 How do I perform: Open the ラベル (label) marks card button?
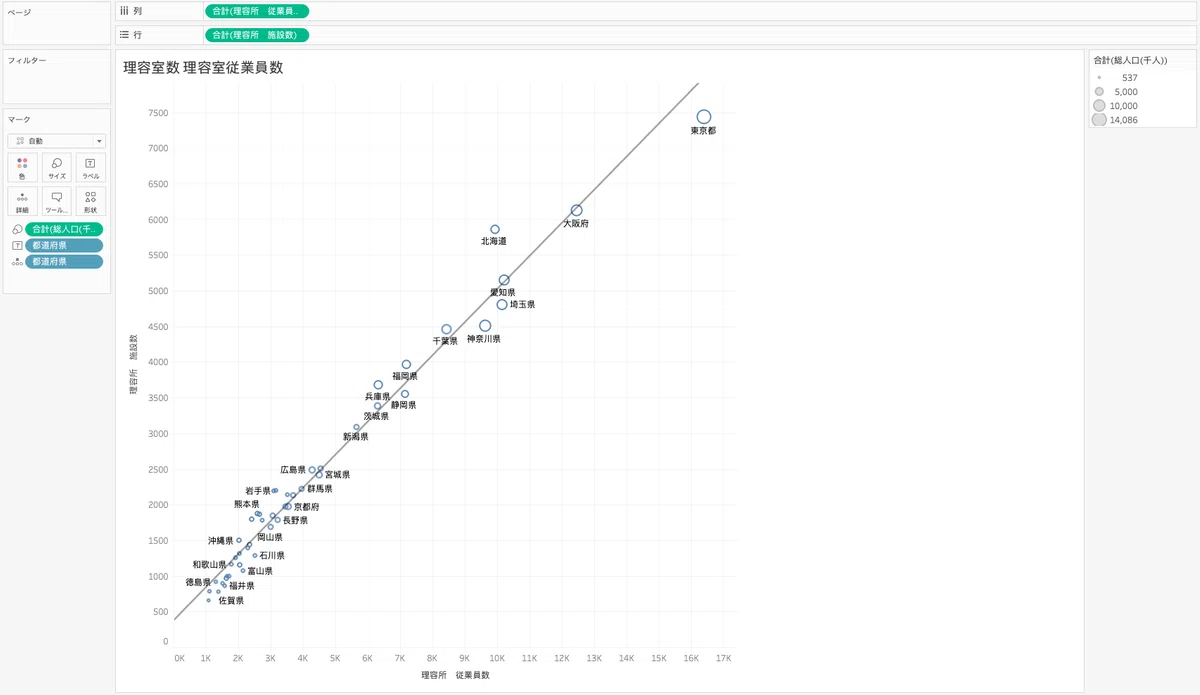90,167
